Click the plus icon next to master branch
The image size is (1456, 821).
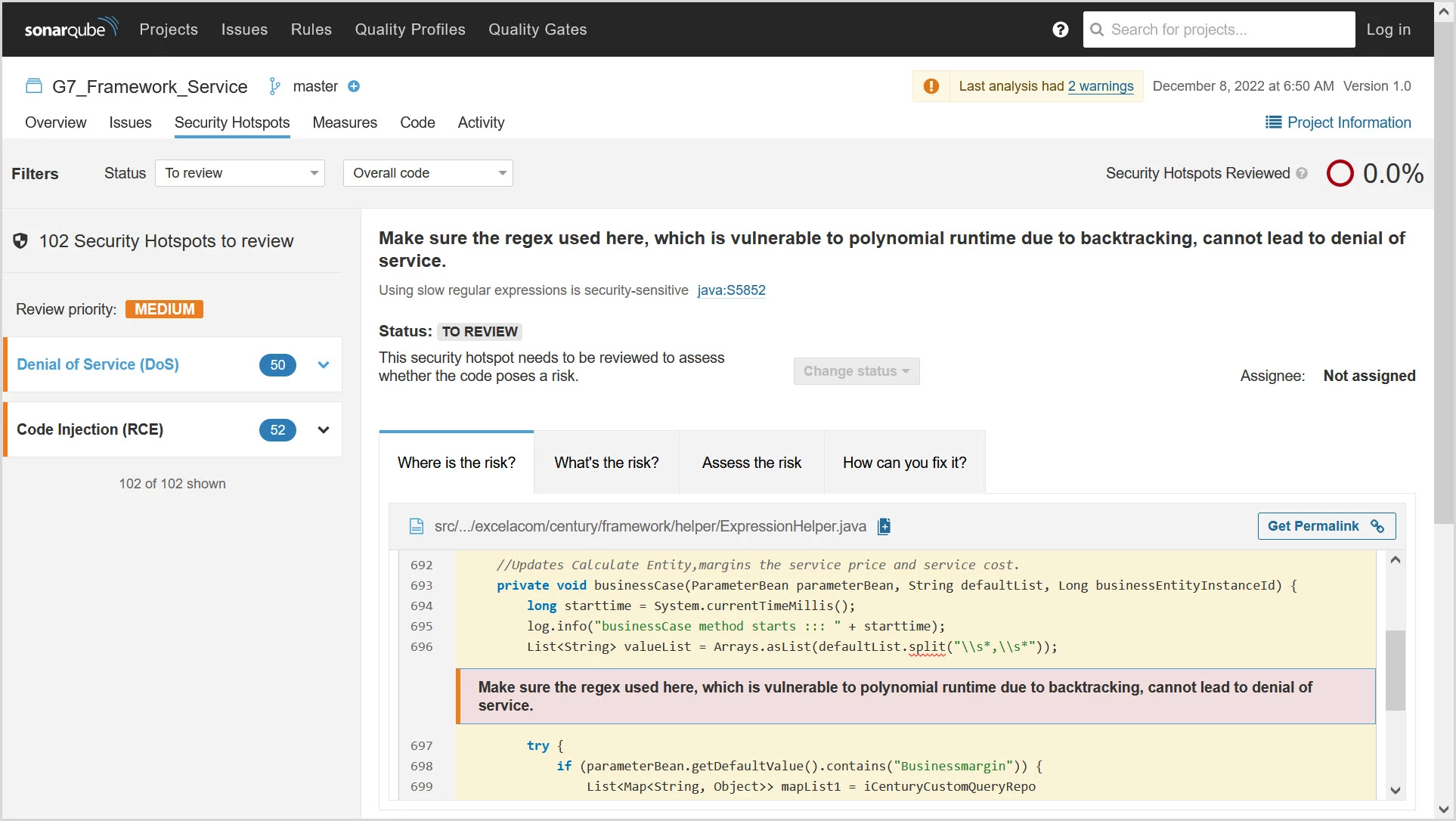pos(353,86)
